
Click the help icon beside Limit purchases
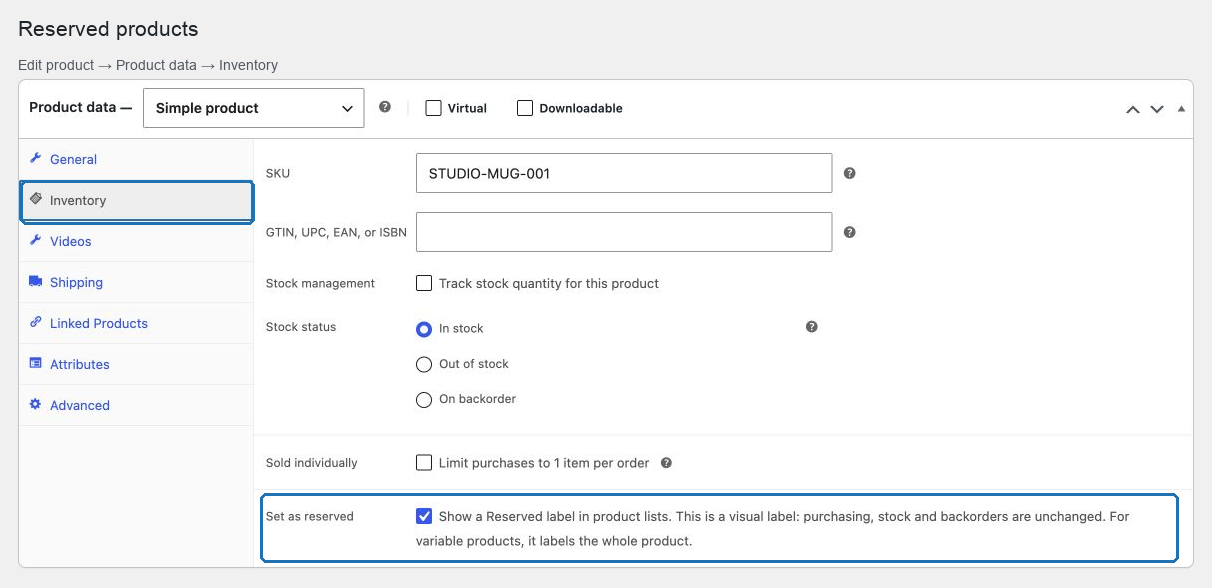[x=666, y=463]
